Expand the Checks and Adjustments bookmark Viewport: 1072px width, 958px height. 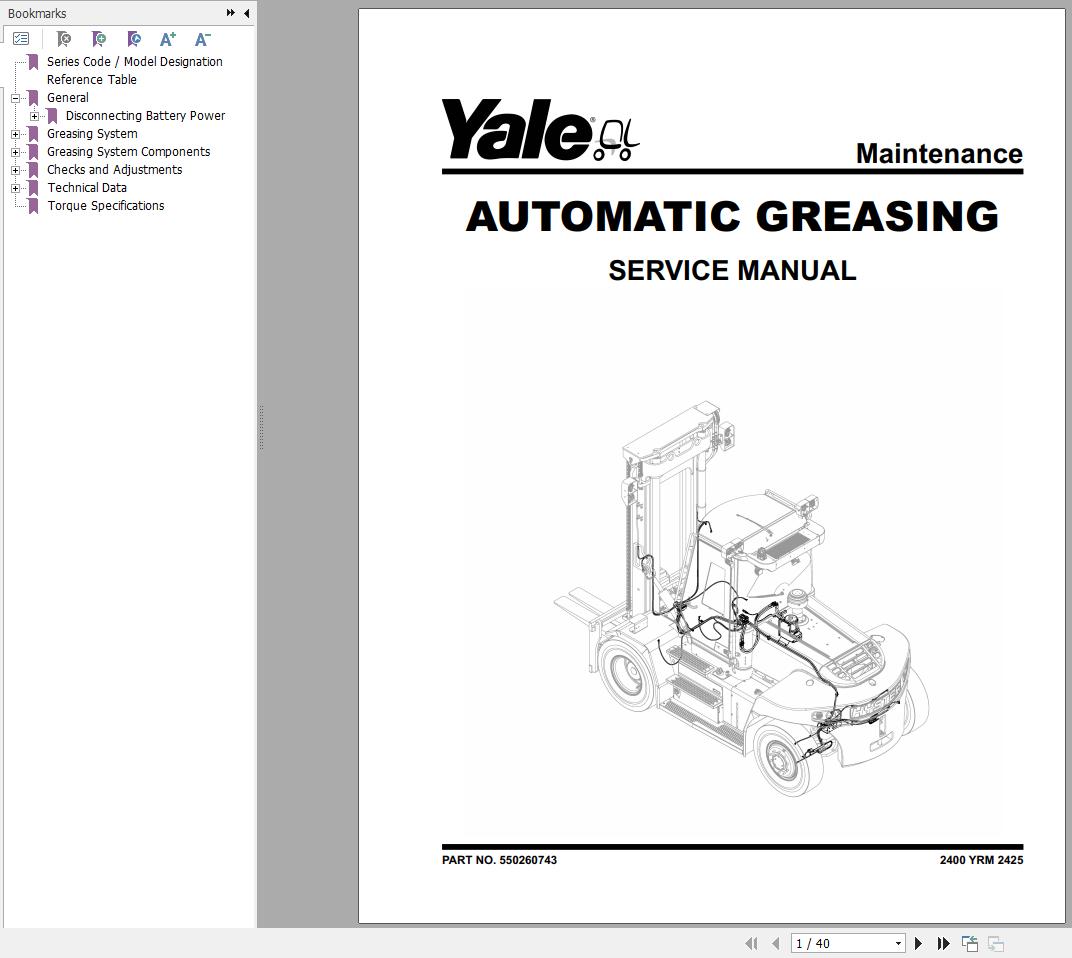(x=15, y=170)
